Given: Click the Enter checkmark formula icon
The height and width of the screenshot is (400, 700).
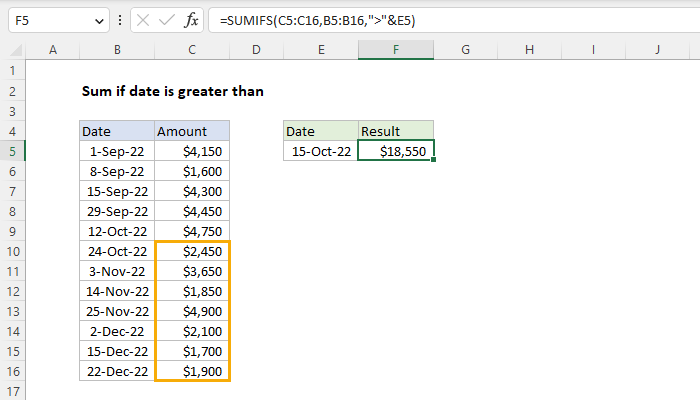Looking at the screenshot, I should [167, 21].
